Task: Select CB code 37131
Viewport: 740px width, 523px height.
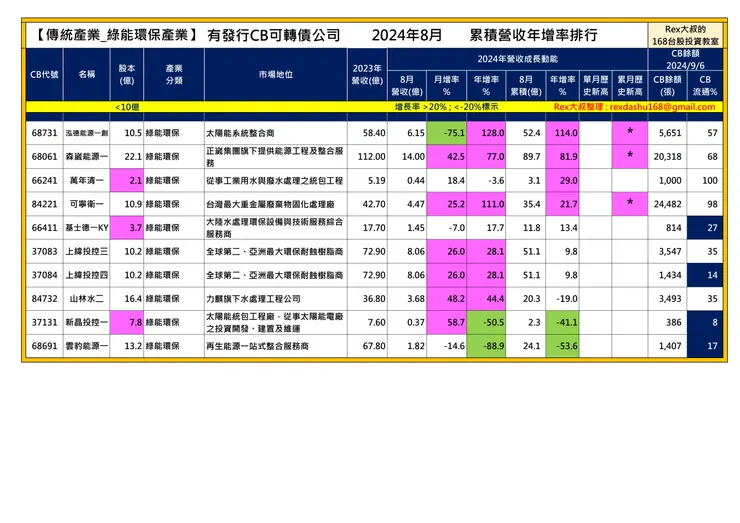Action: point(44,322)
